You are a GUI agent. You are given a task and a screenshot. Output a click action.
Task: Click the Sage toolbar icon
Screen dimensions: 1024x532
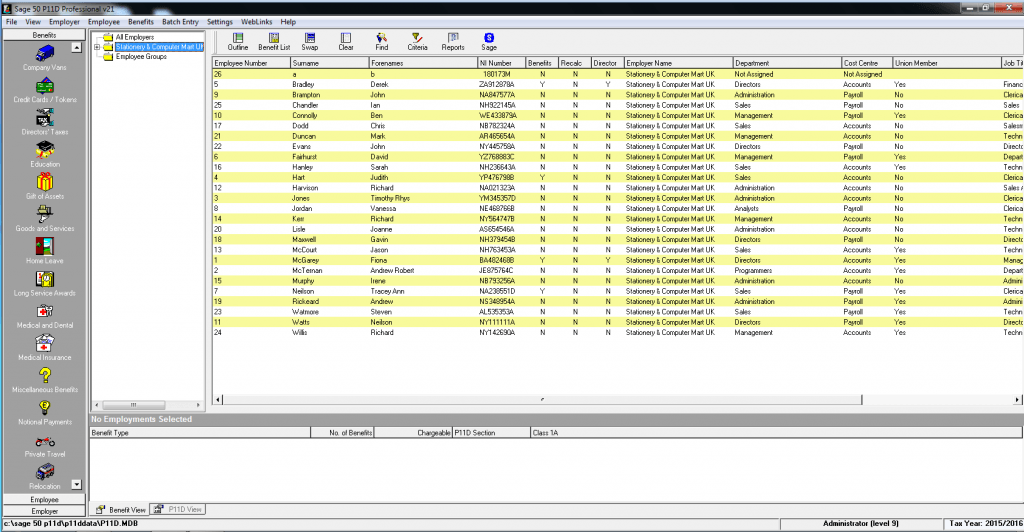click(x=488, y=42)
